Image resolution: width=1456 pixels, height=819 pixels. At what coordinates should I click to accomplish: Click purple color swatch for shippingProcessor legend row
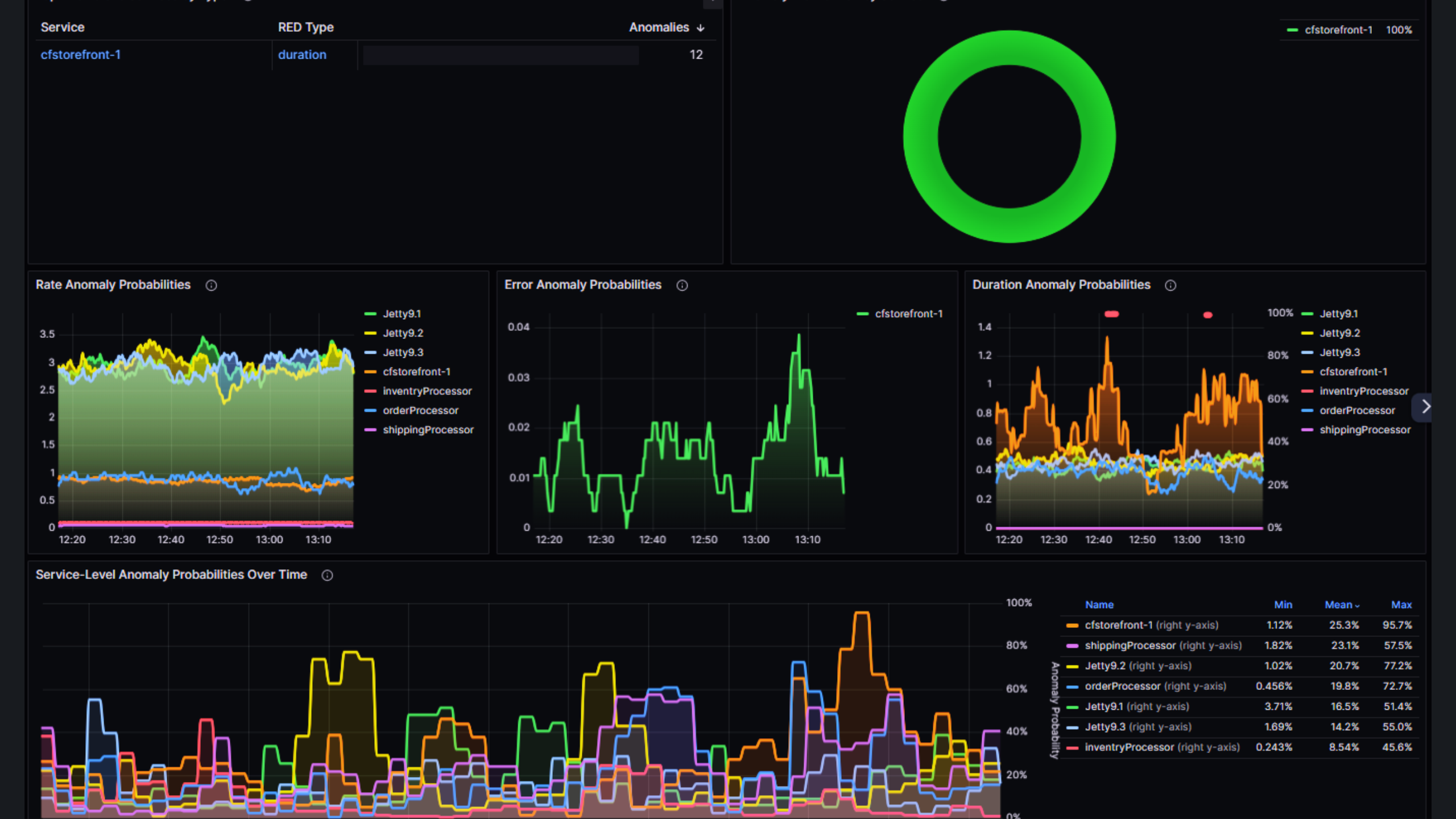click(1072, 646)
